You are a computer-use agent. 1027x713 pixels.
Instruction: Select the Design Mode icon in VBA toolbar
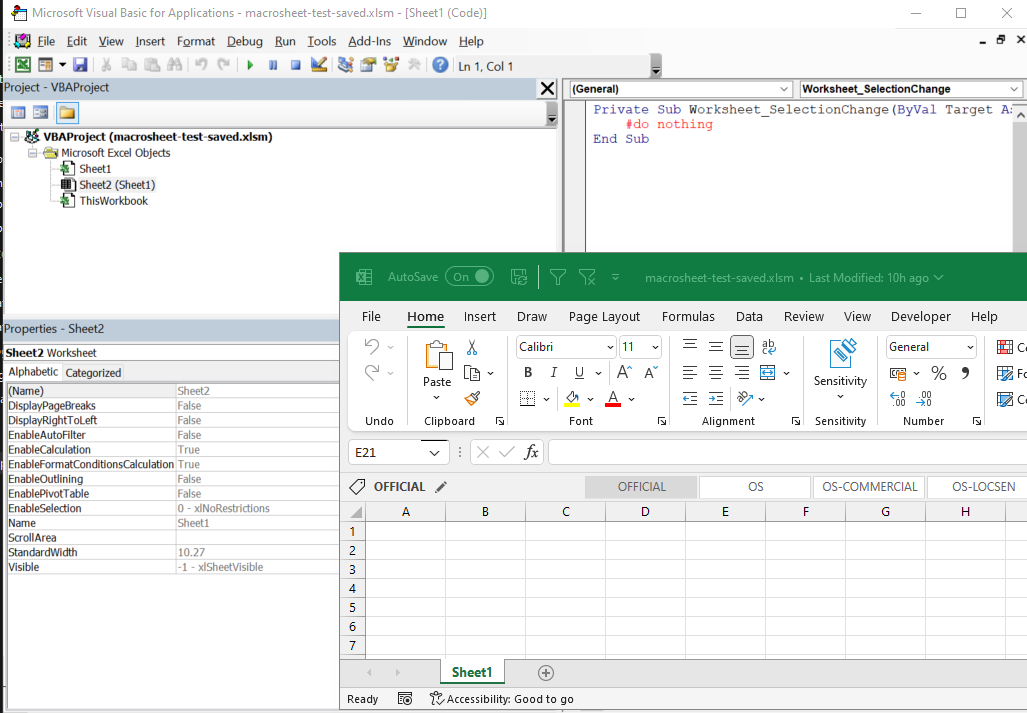318,63
